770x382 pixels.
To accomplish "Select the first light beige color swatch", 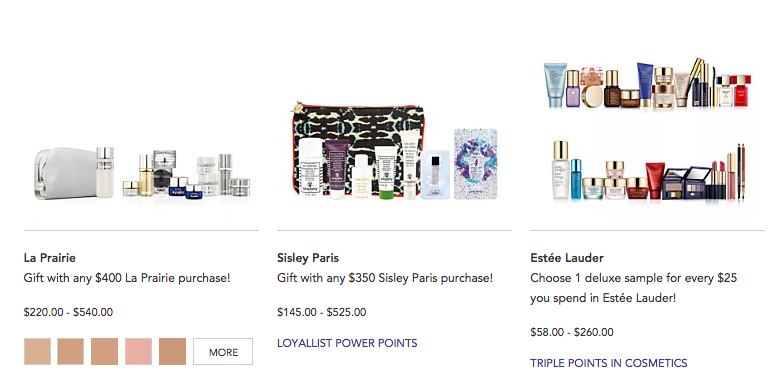I will (37, 352).
